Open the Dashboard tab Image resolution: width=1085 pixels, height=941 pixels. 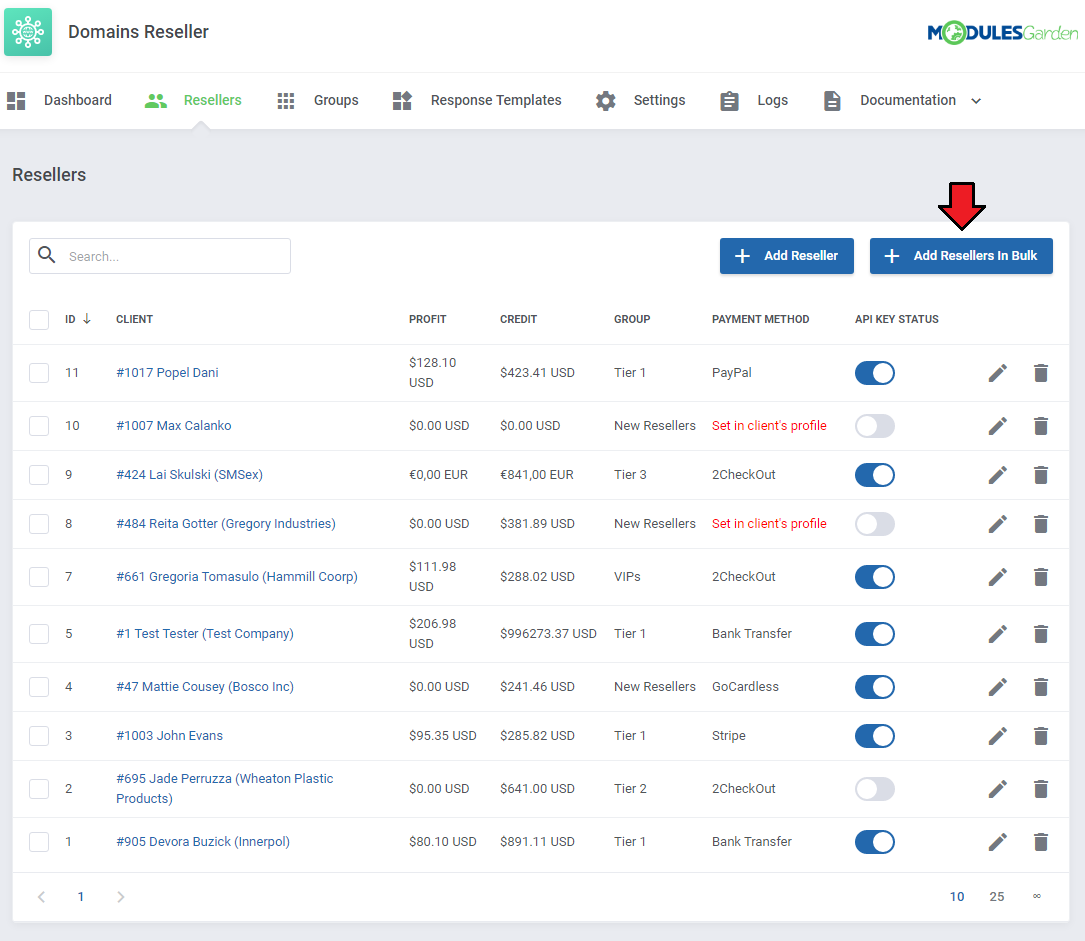click(x=60, y=101)
